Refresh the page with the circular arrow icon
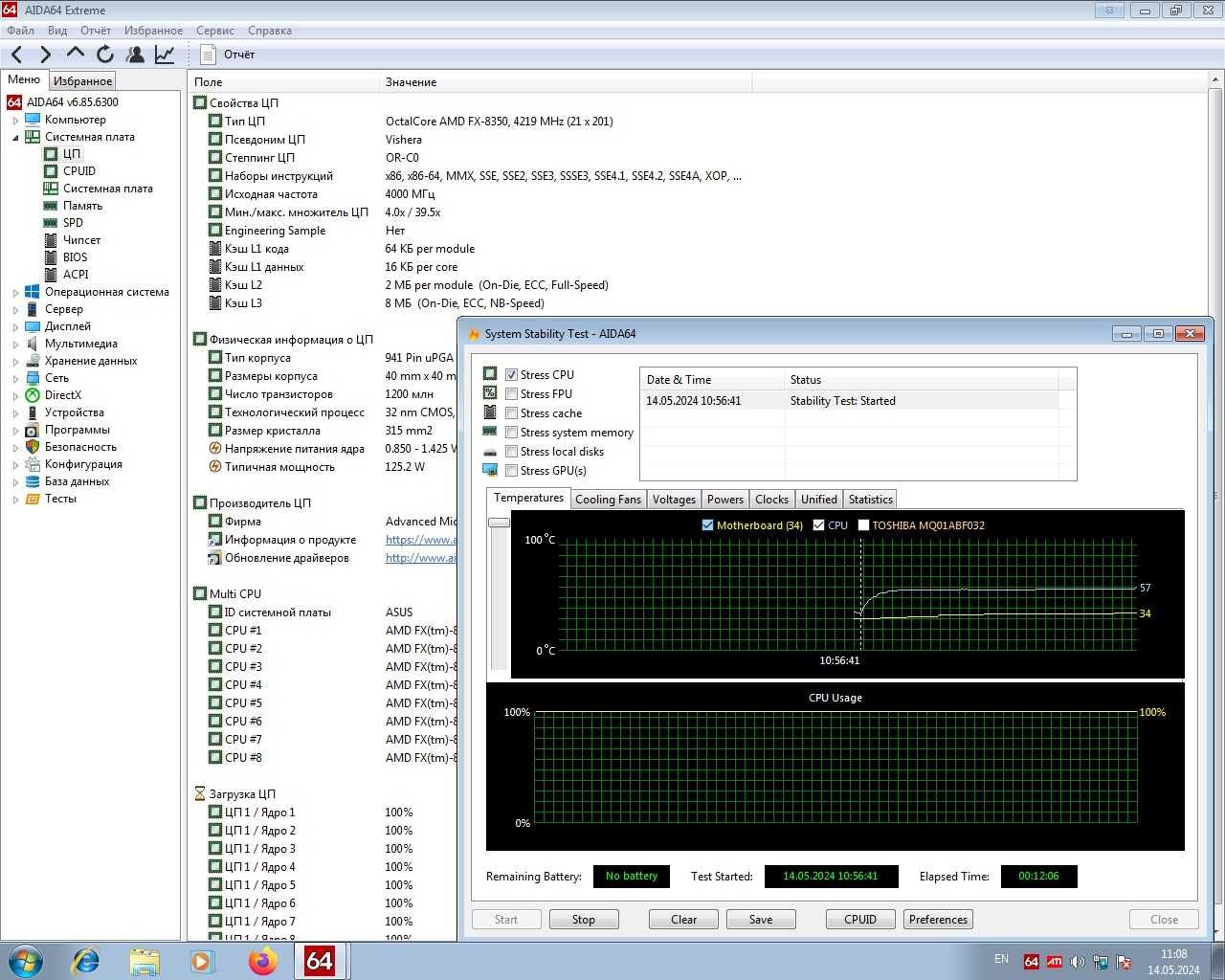Screen dimensions: 1225x980 tap(105, 55)
